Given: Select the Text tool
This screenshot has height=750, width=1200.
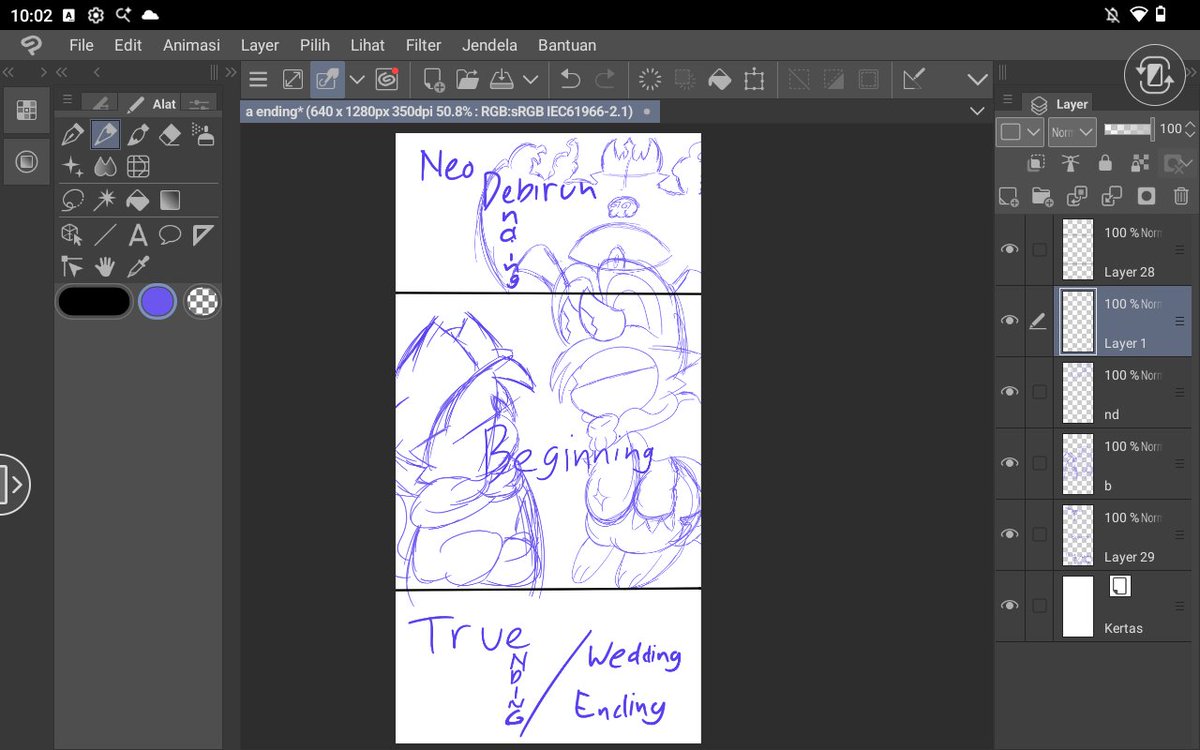Looking at the screenshot, I should 138,235.
